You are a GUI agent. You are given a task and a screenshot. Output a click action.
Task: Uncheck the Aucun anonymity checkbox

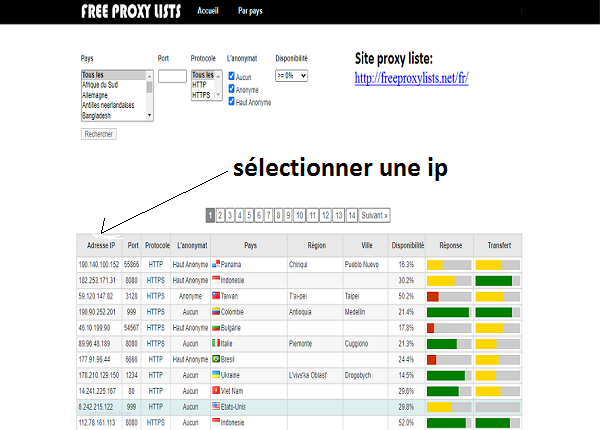click(x=232, y=76)
